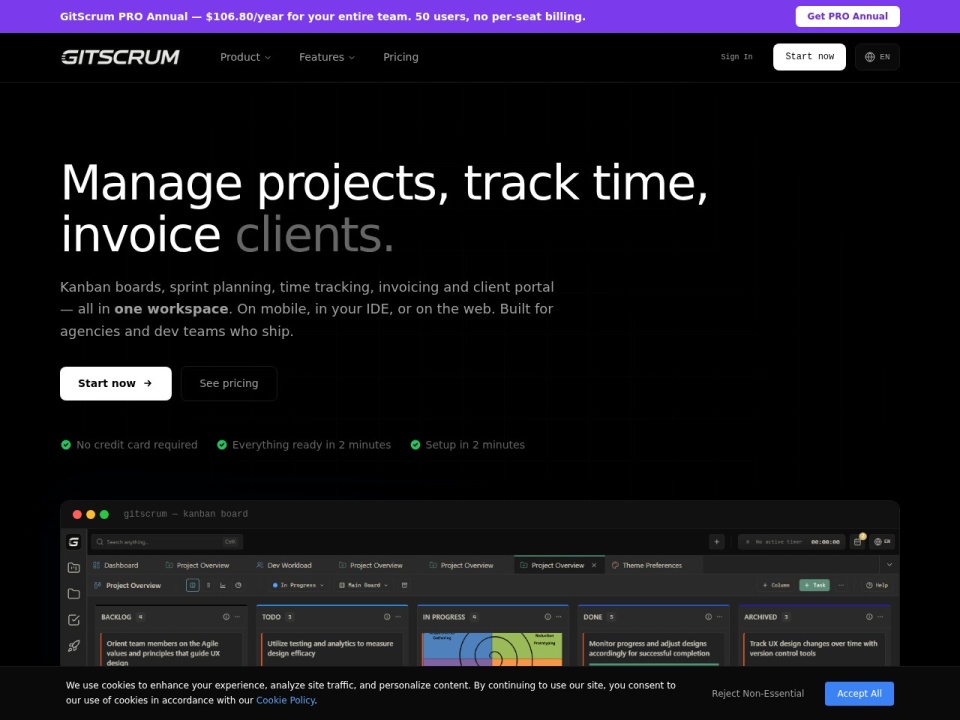Click the Project Overview board title
Image resolution: width=960 pixels, height=720 pixels.
[133, 585]
